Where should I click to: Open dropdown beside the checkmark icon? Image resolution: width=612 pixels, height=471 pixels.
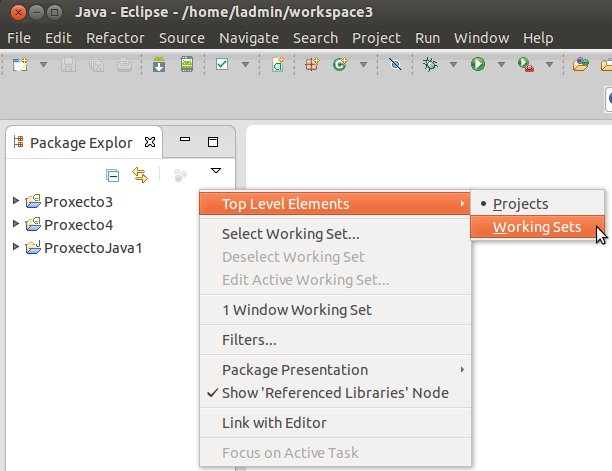(246, 64)
